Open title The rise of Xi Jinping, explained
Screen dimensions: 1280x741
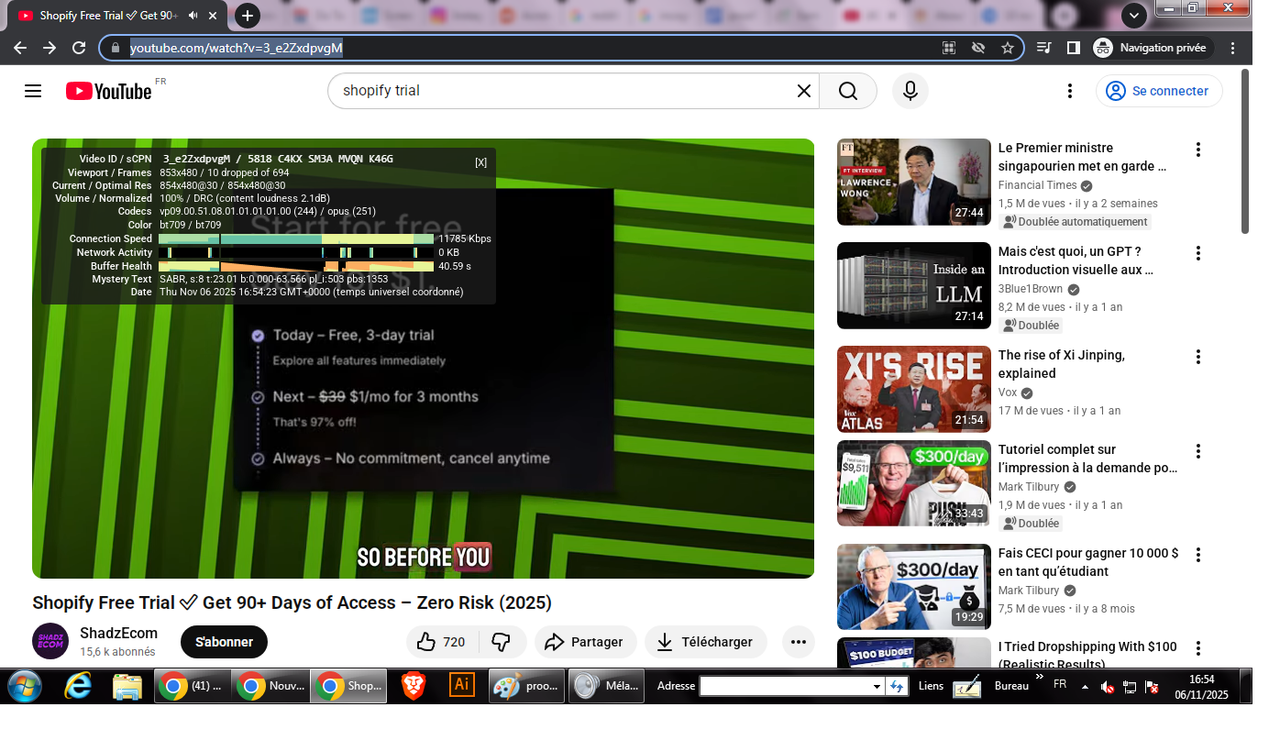click(x=1061, y=364)
